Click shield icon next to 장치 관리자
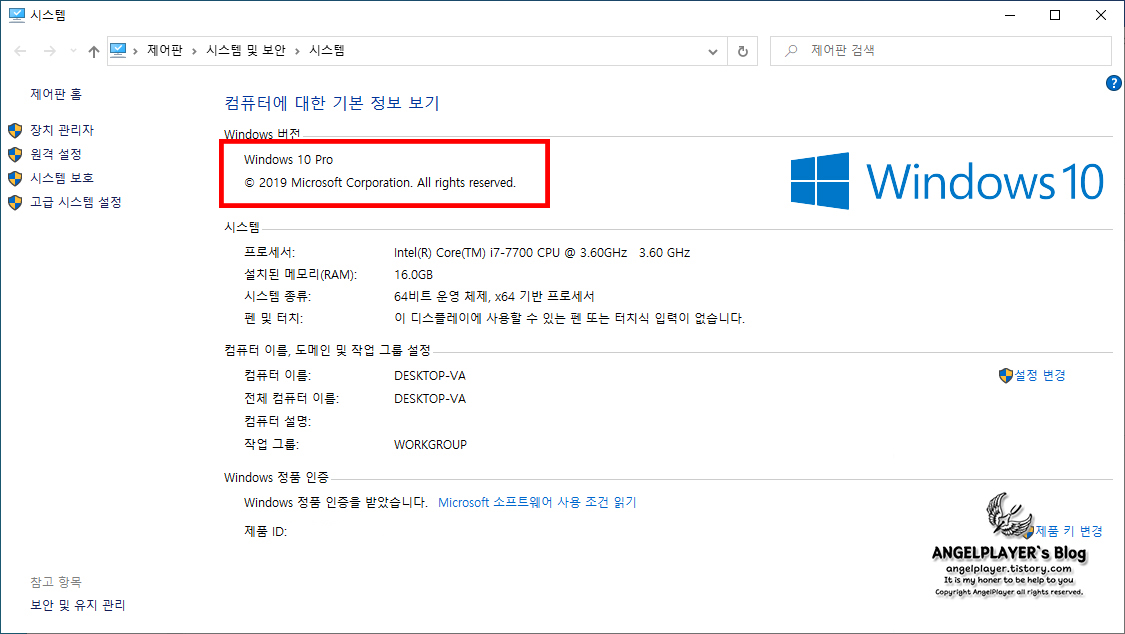This screenshot has height=634, width=1125. [x=15, y=131]
